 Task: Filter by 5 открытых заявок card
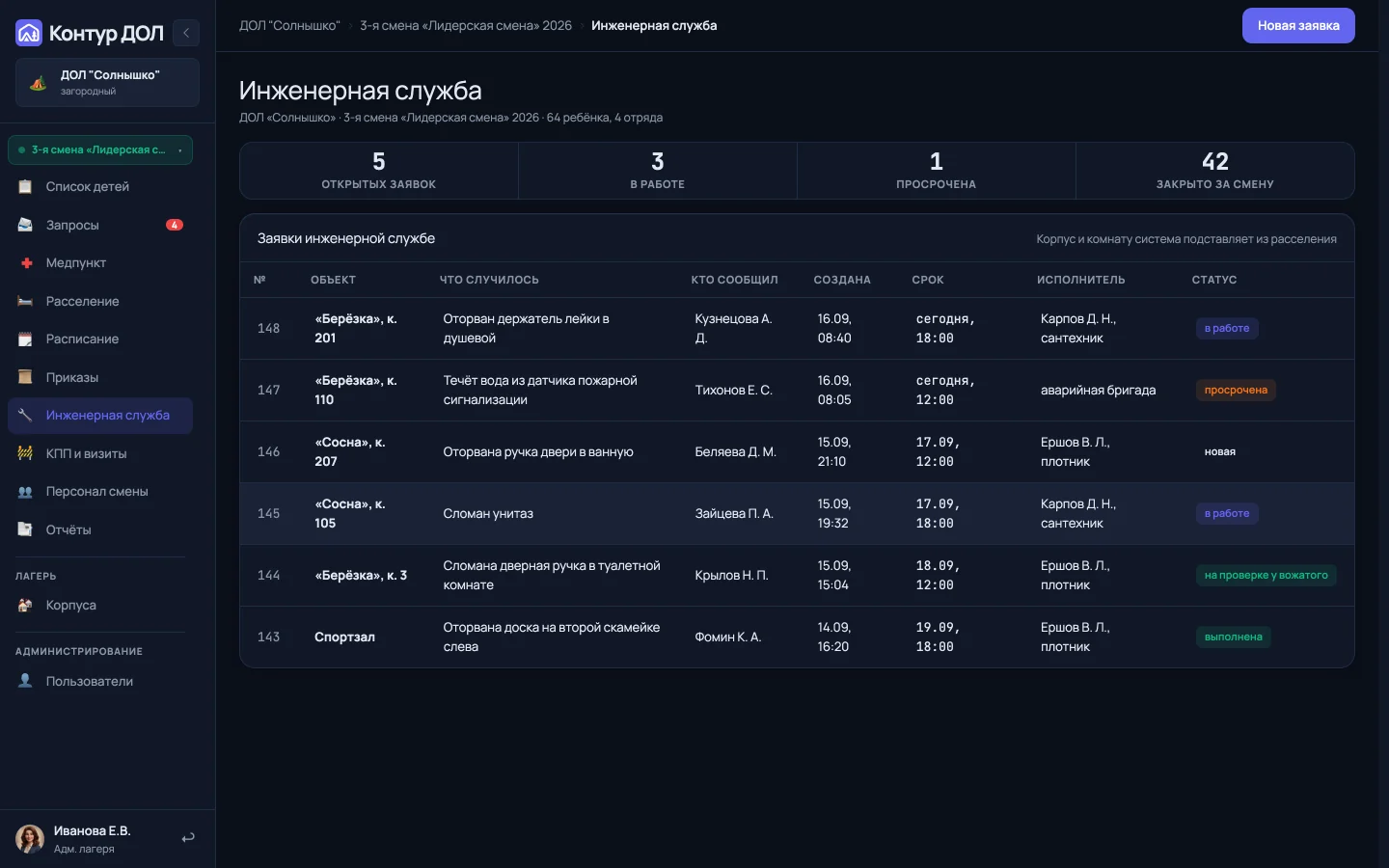[x=379, y=171]
